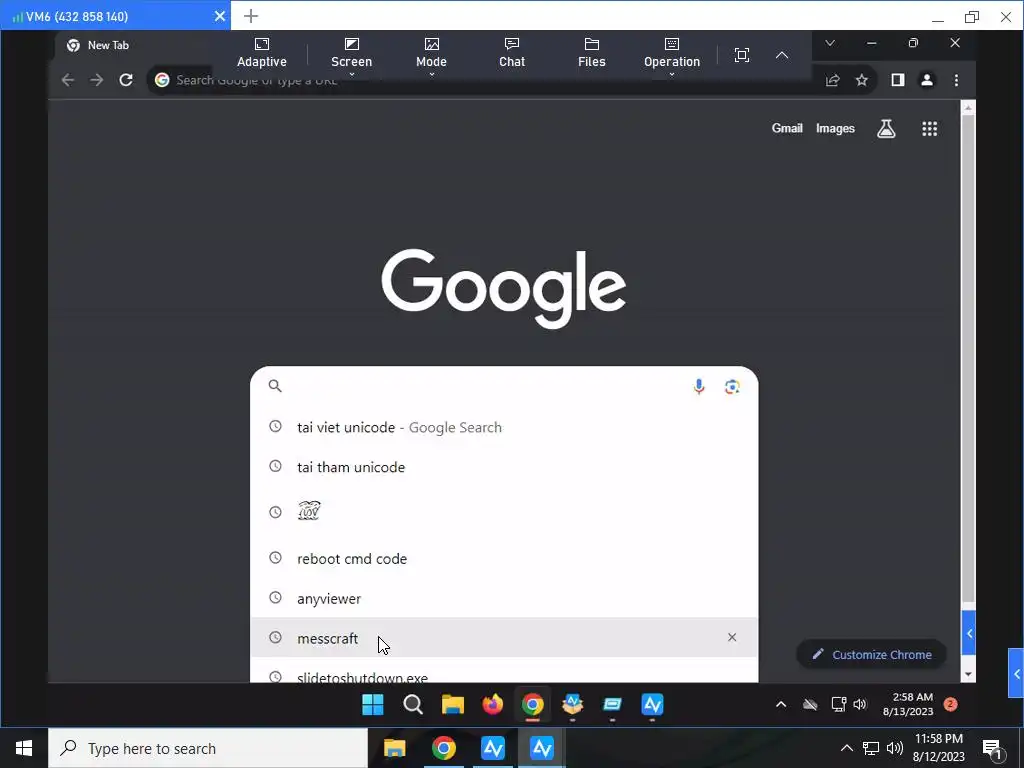This screenshot has width=1024, height=768.
Task: Click remote clock showing 2:58 AM
Action: click(908, 704)
